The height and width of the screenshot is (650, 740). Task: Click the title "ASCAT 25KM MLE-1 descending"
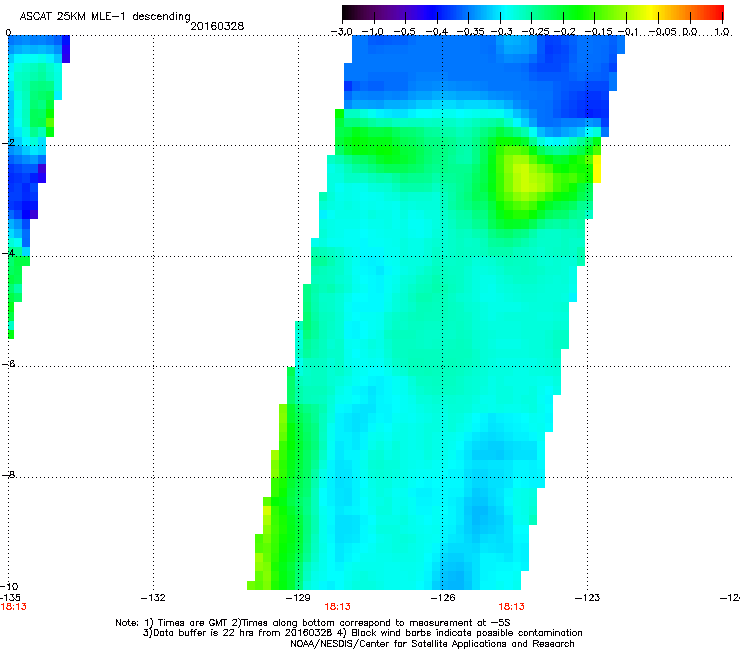point(105,17)
